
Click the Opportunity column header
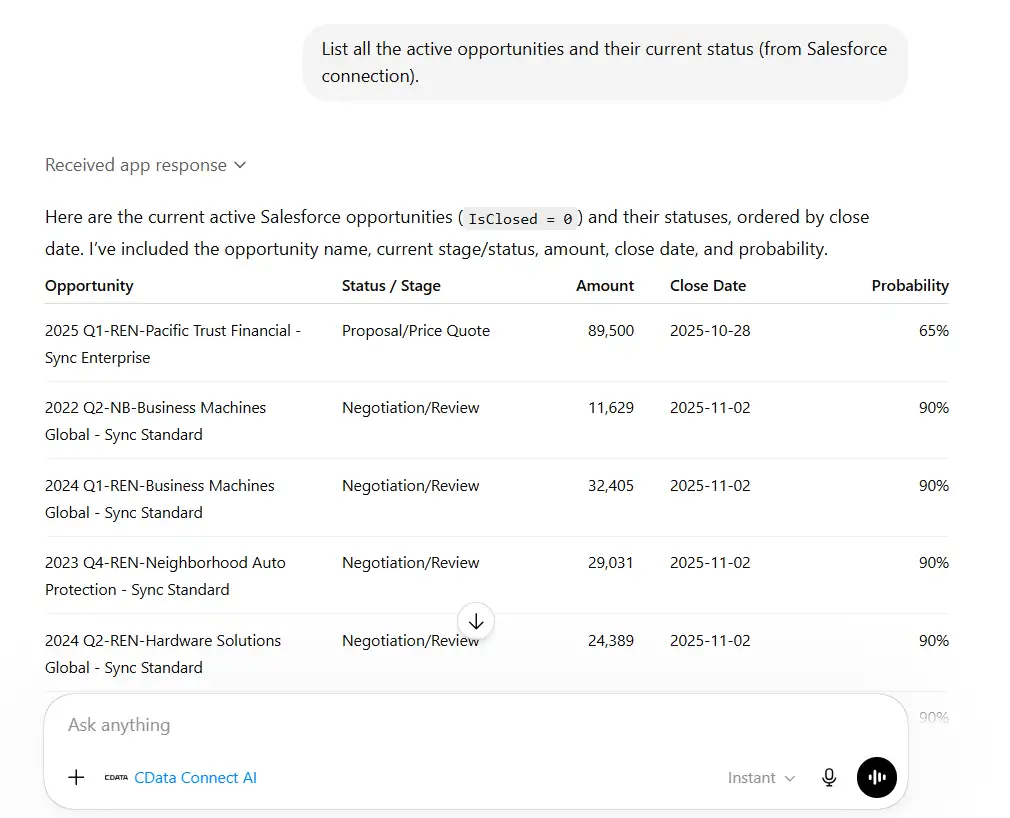(x=90, y=286)
